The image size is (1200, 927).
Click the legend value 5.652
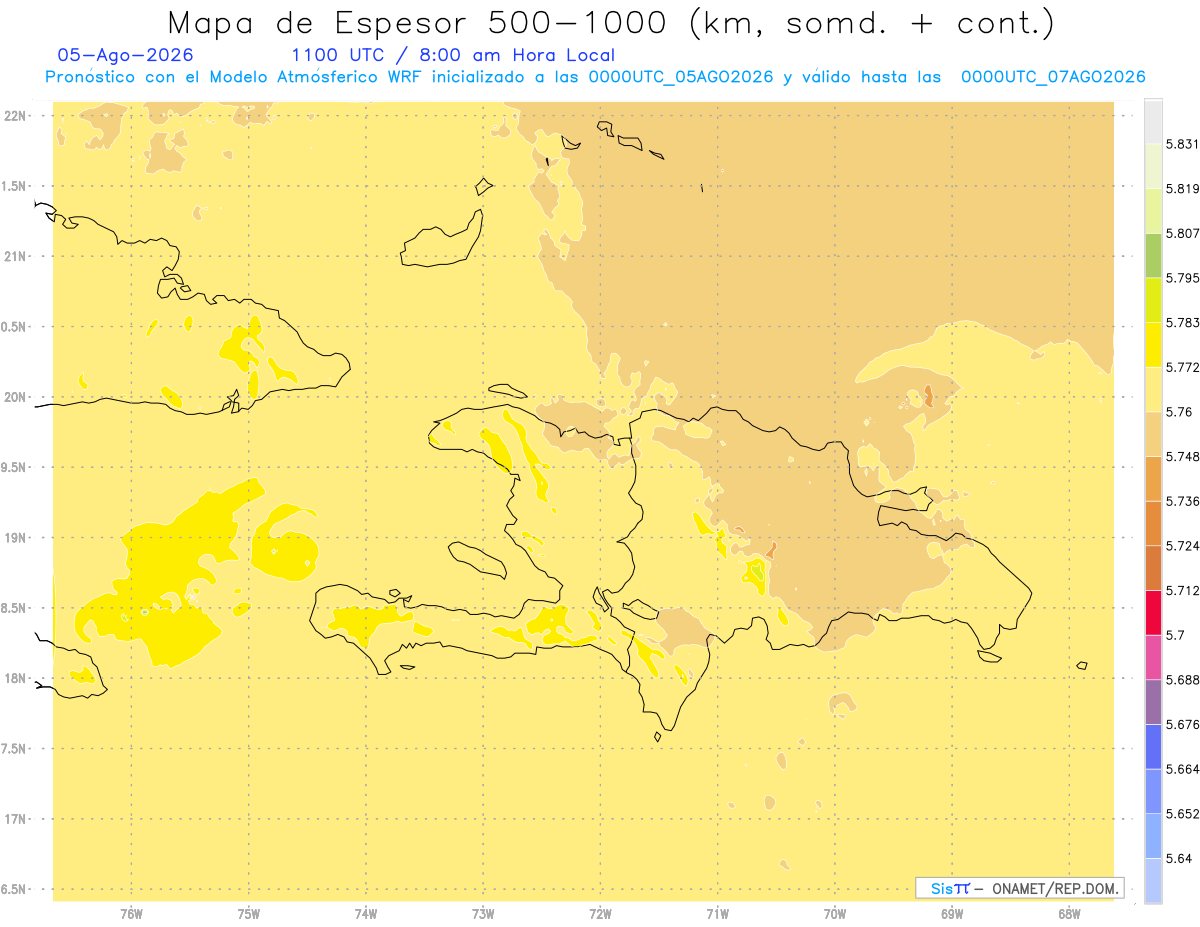[1183, 814]
